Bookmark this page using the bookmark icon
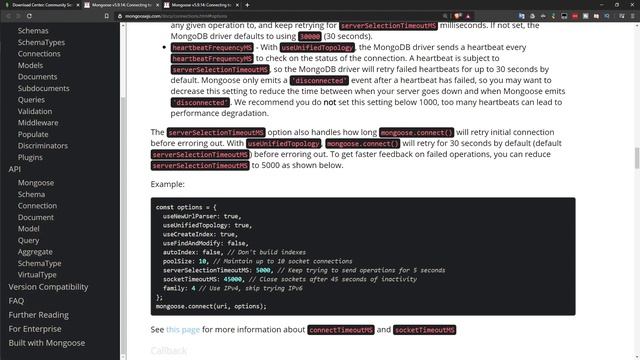 point(107,16)
